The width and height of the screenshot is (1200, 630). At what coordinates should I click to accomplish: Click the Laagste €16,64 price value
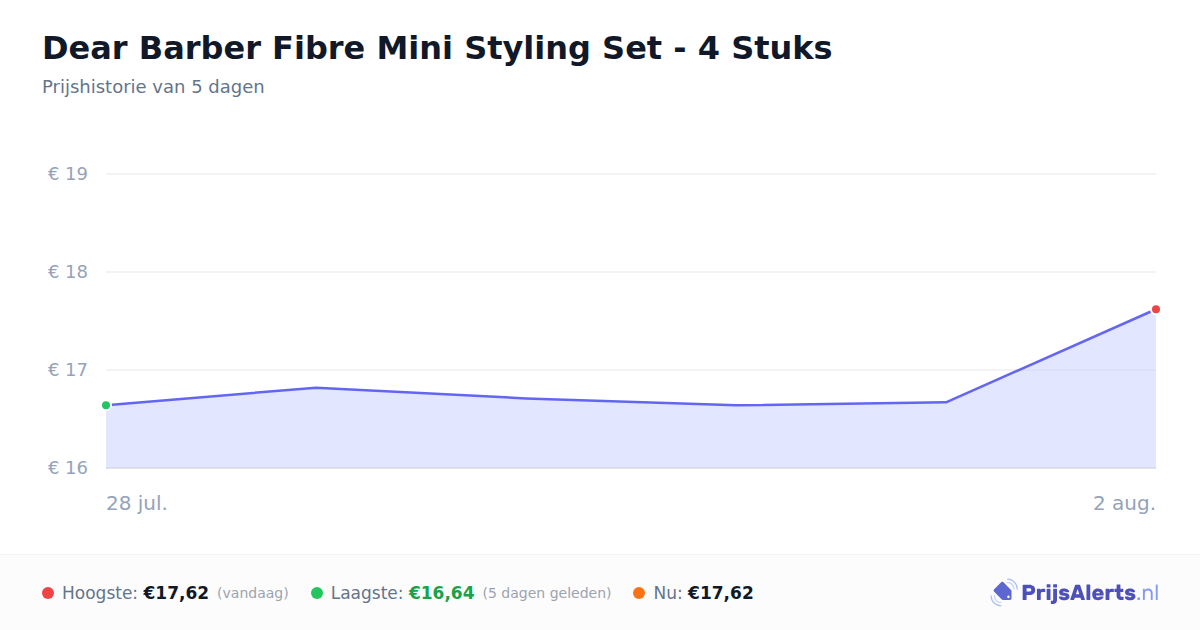pyautogui.click(x=441, y=593)
